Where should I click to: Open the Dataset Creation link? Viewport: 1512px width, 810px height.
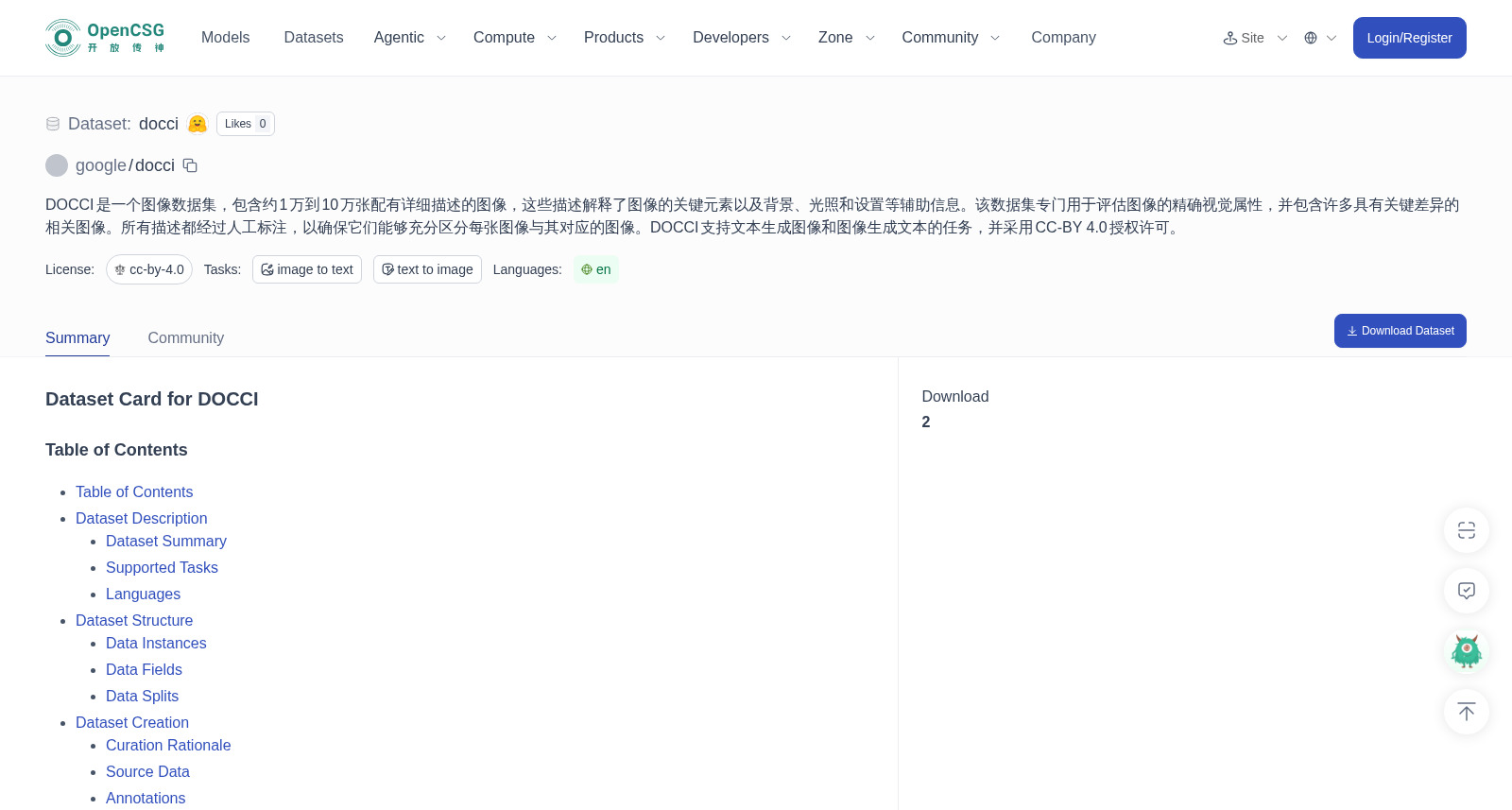pos(132,722)
